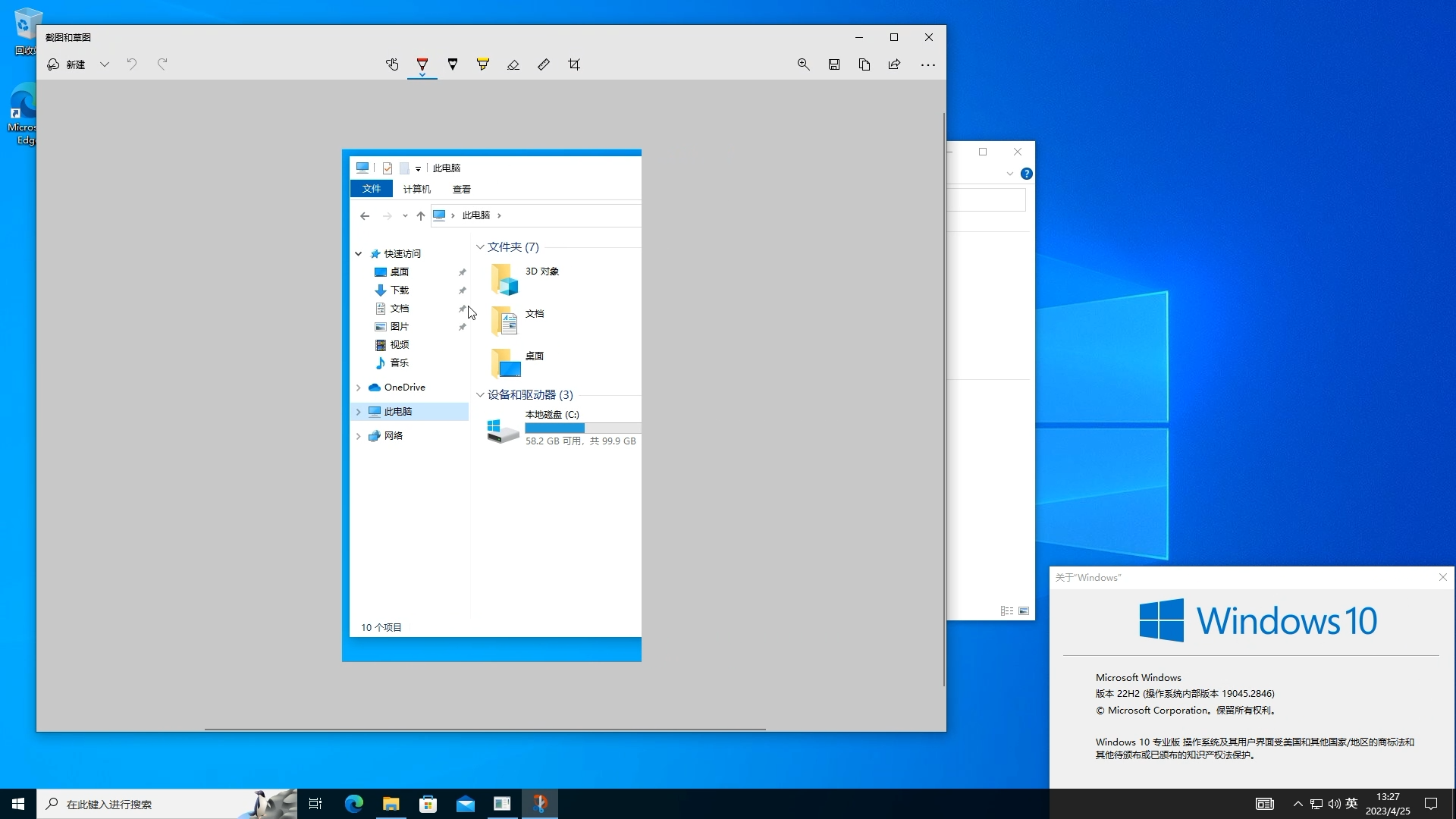Toggle the ruler overlay

(543, 64)
